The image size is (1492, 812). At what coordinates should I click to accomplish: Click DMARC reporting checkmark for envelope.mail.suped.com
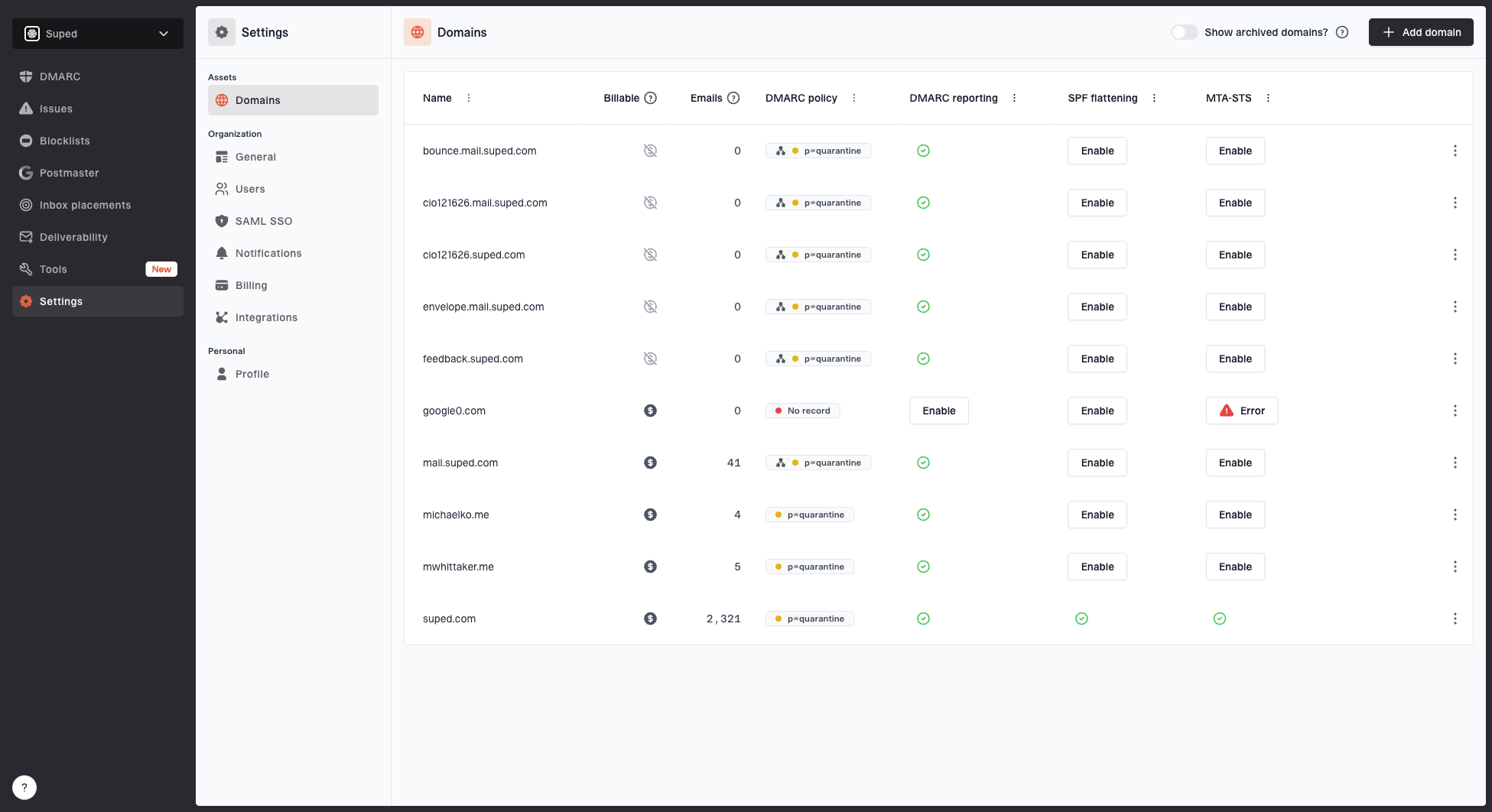[x=924, y=307]
